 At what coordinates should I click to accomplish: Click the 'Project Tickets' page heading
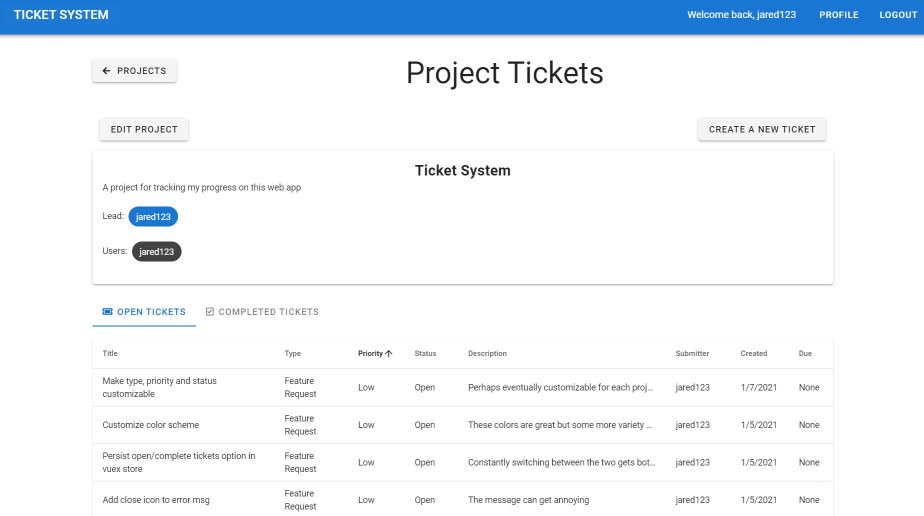tap(505, 73)
